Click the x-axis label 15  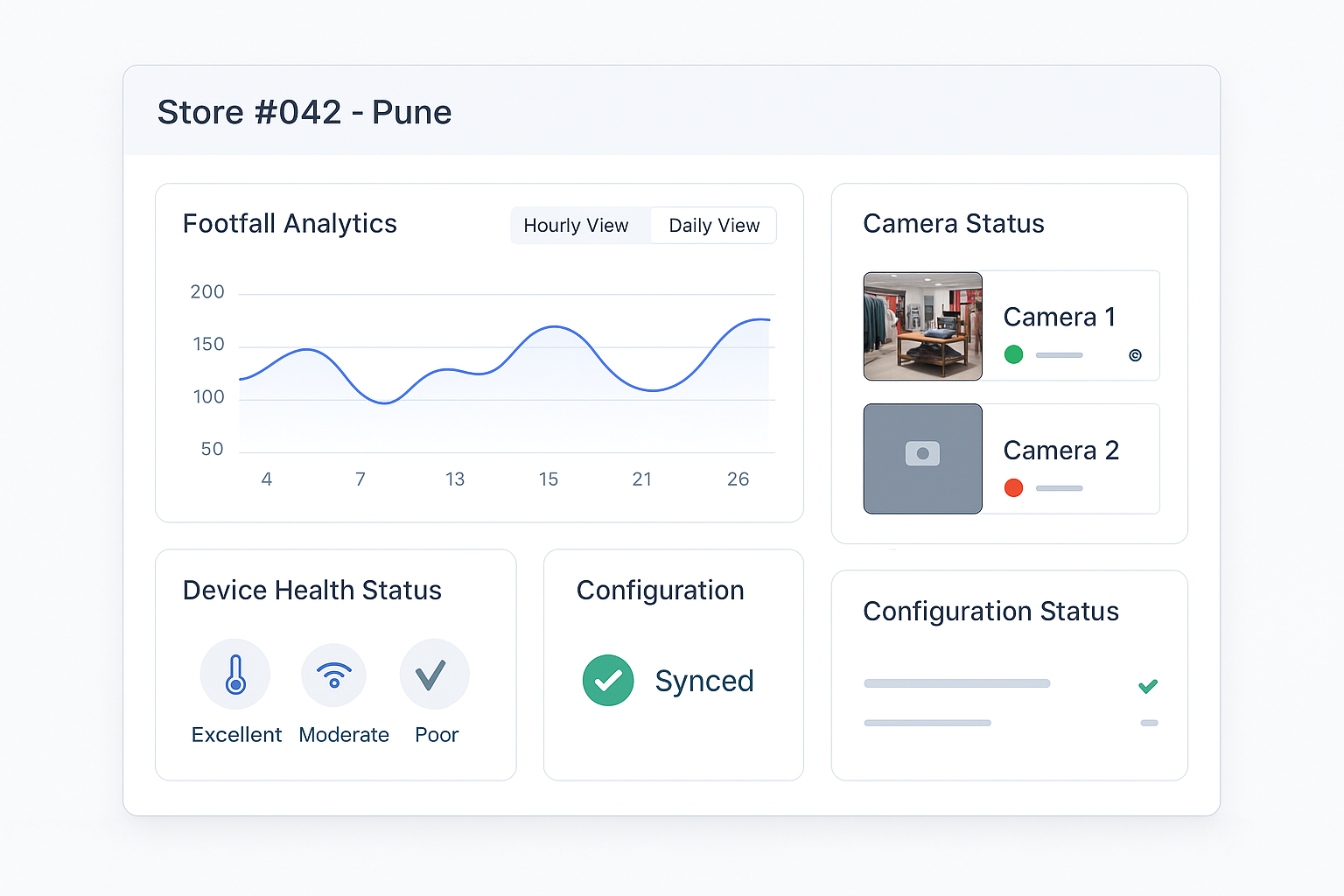click(549, 479)
